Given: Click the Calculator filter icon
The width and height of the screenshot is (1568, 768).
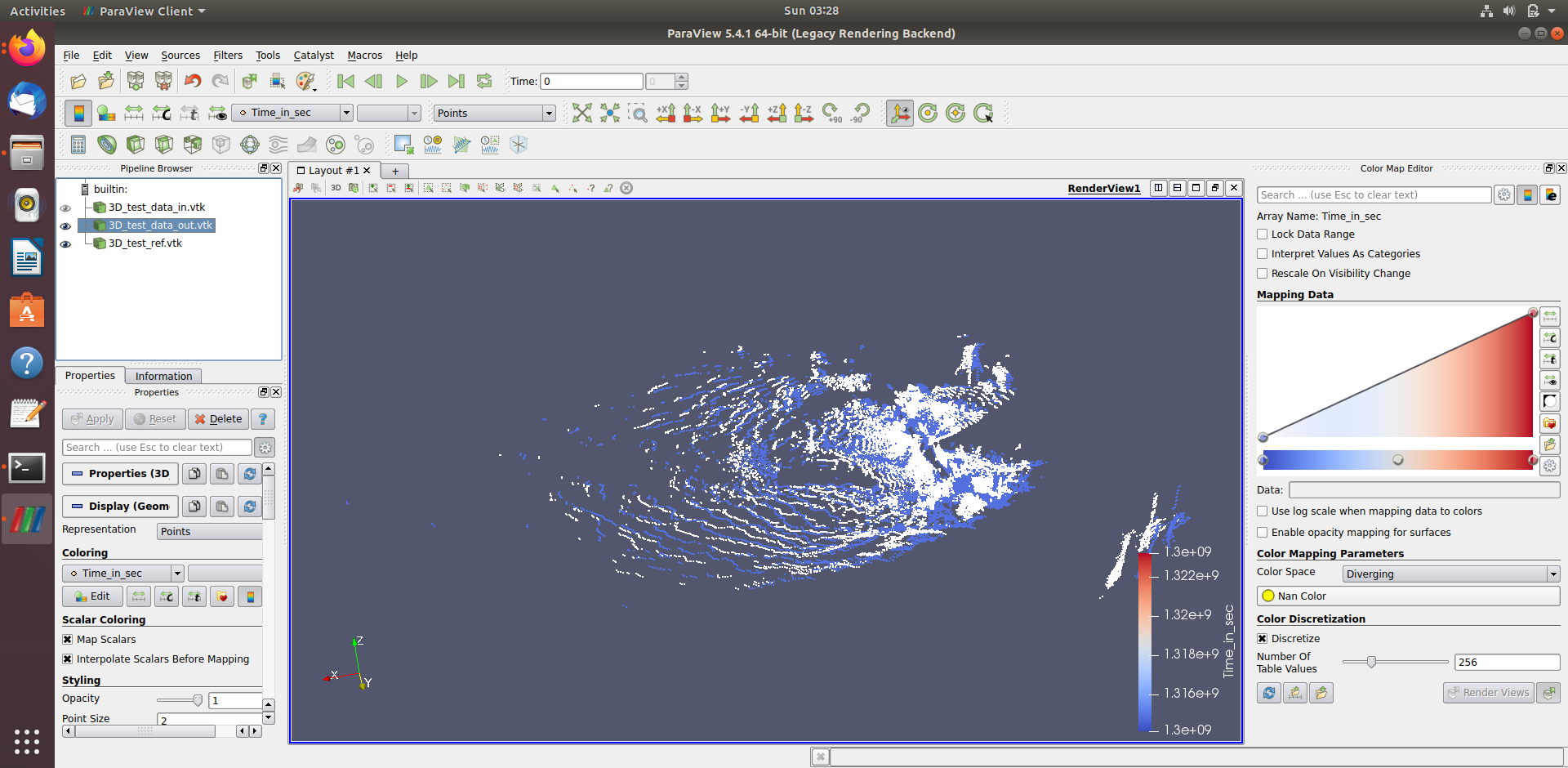Looking at the screenshot, I should point(78,145).
